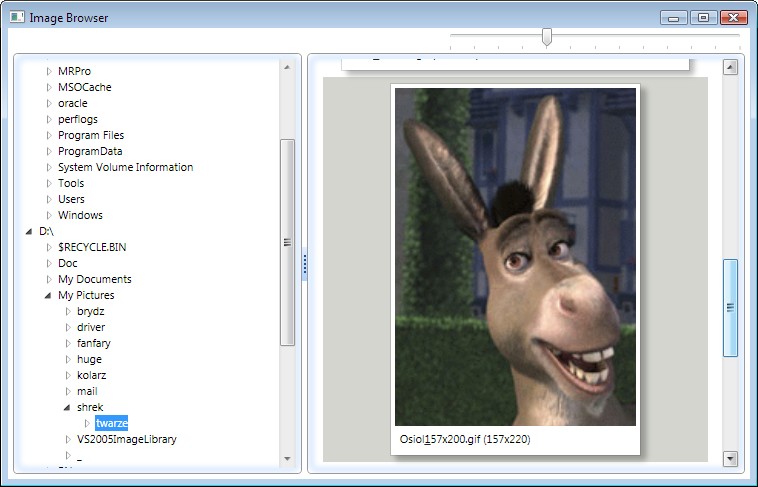Select the Tools folder

71,183
